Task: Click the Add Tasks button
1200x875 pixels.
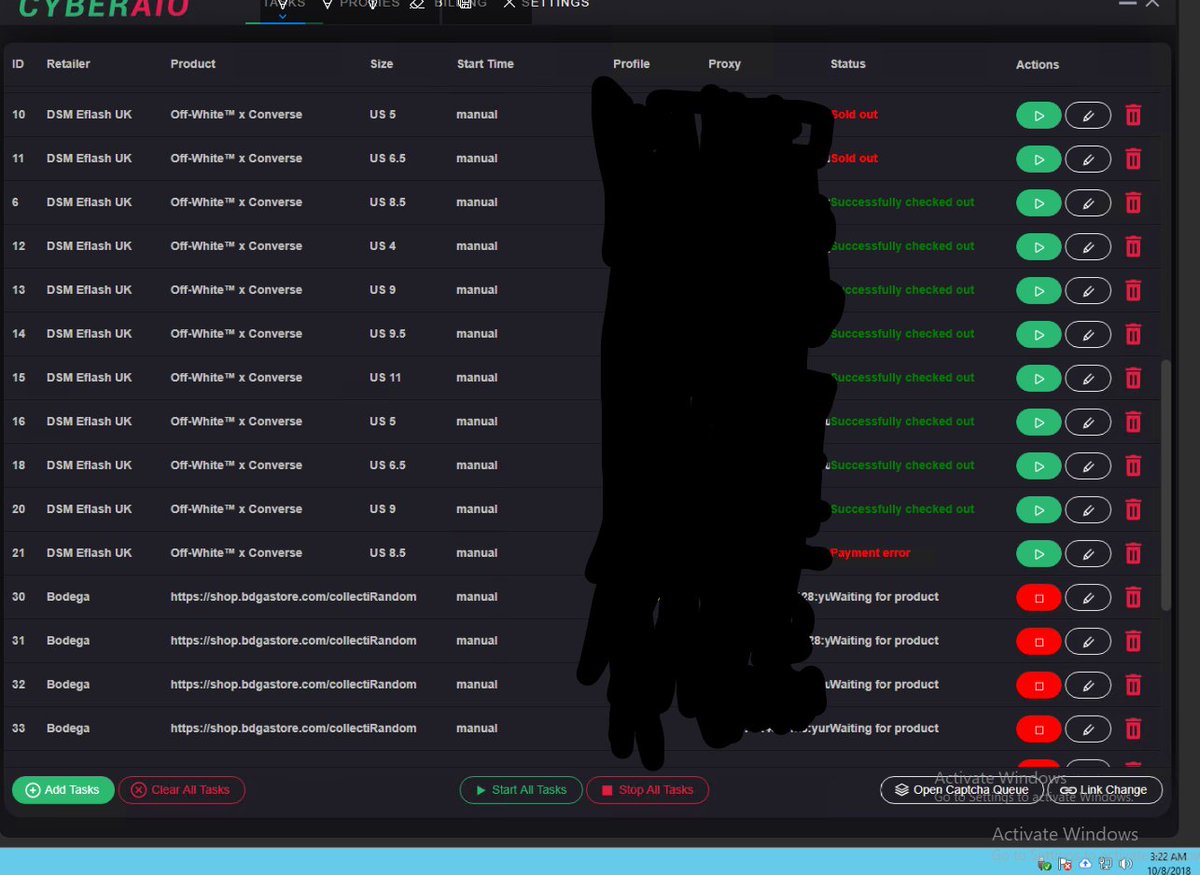Action: click(x=62, y=790)
